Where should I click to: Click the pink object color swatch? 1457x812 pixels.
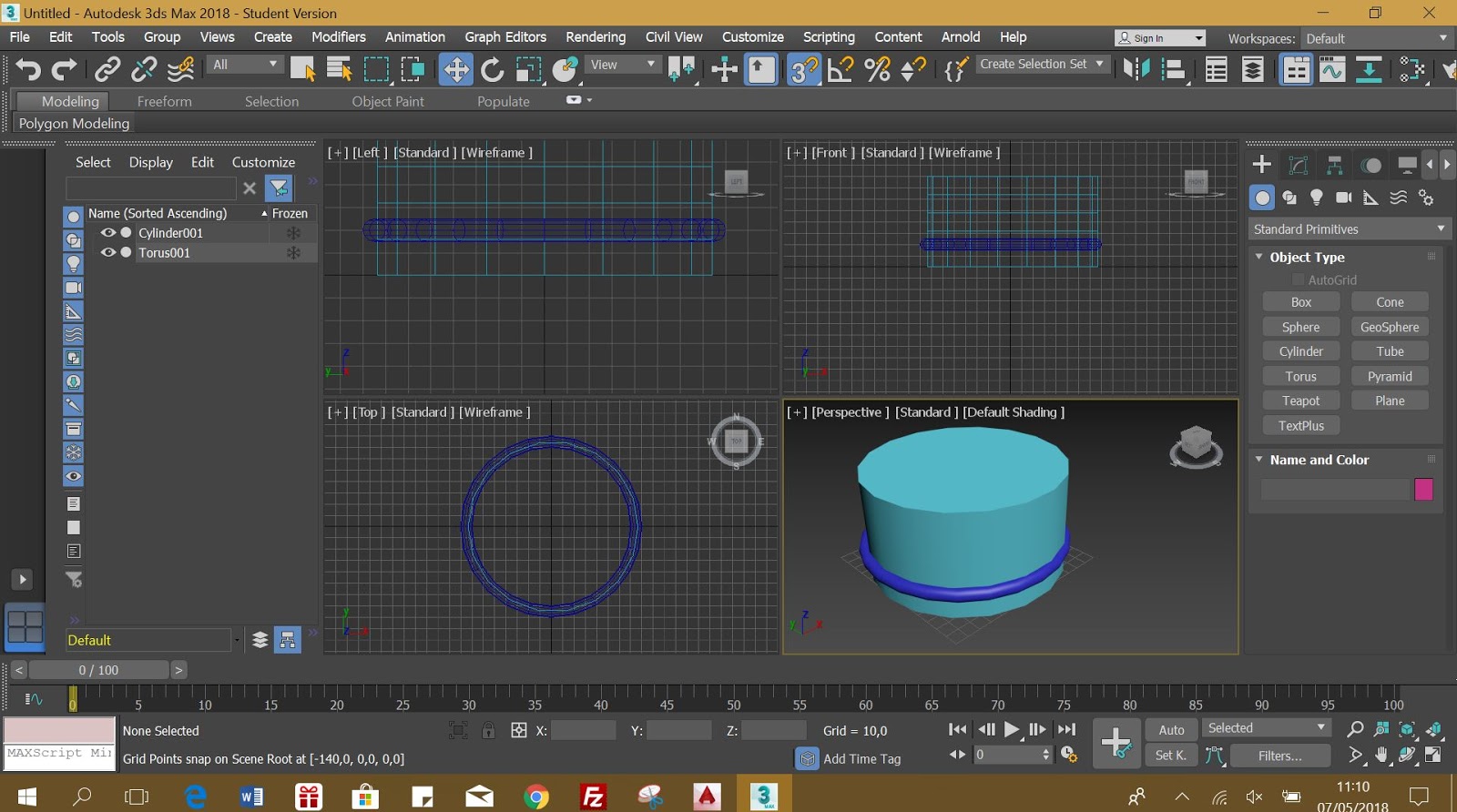1423,490
